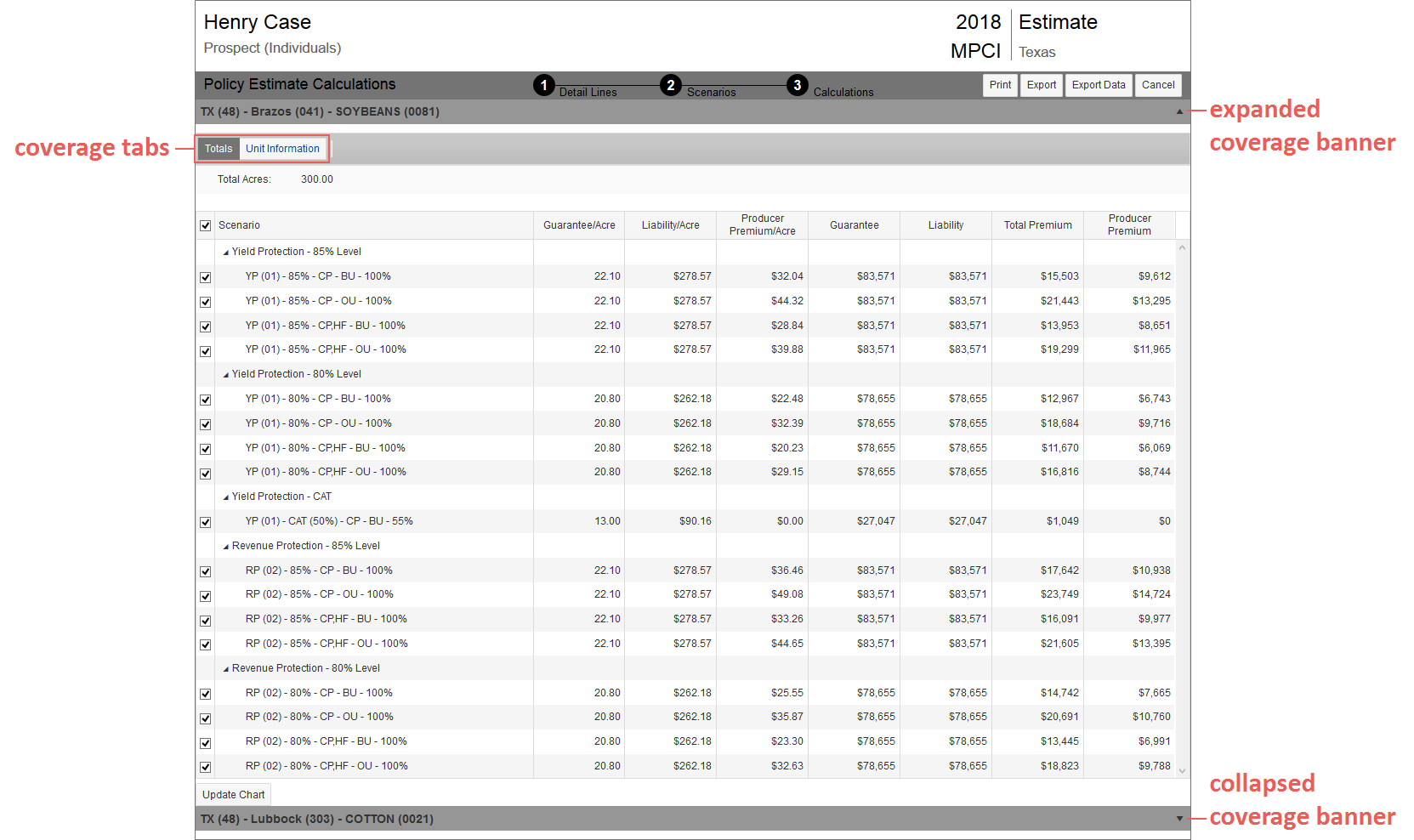Viewport: 1414px width, 840px height.
Task: Uncheck RP (02) - 80% - CP - BU - 100%
Action: click(x=205, y=694)
